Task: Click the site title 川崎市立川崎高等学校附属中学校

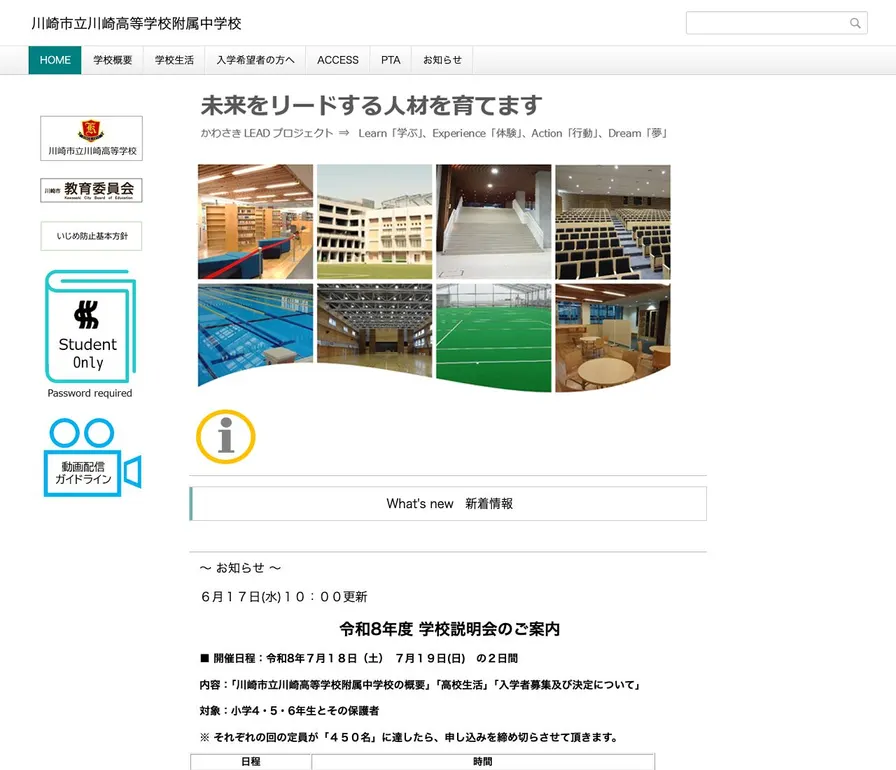Action: (136, 23)
